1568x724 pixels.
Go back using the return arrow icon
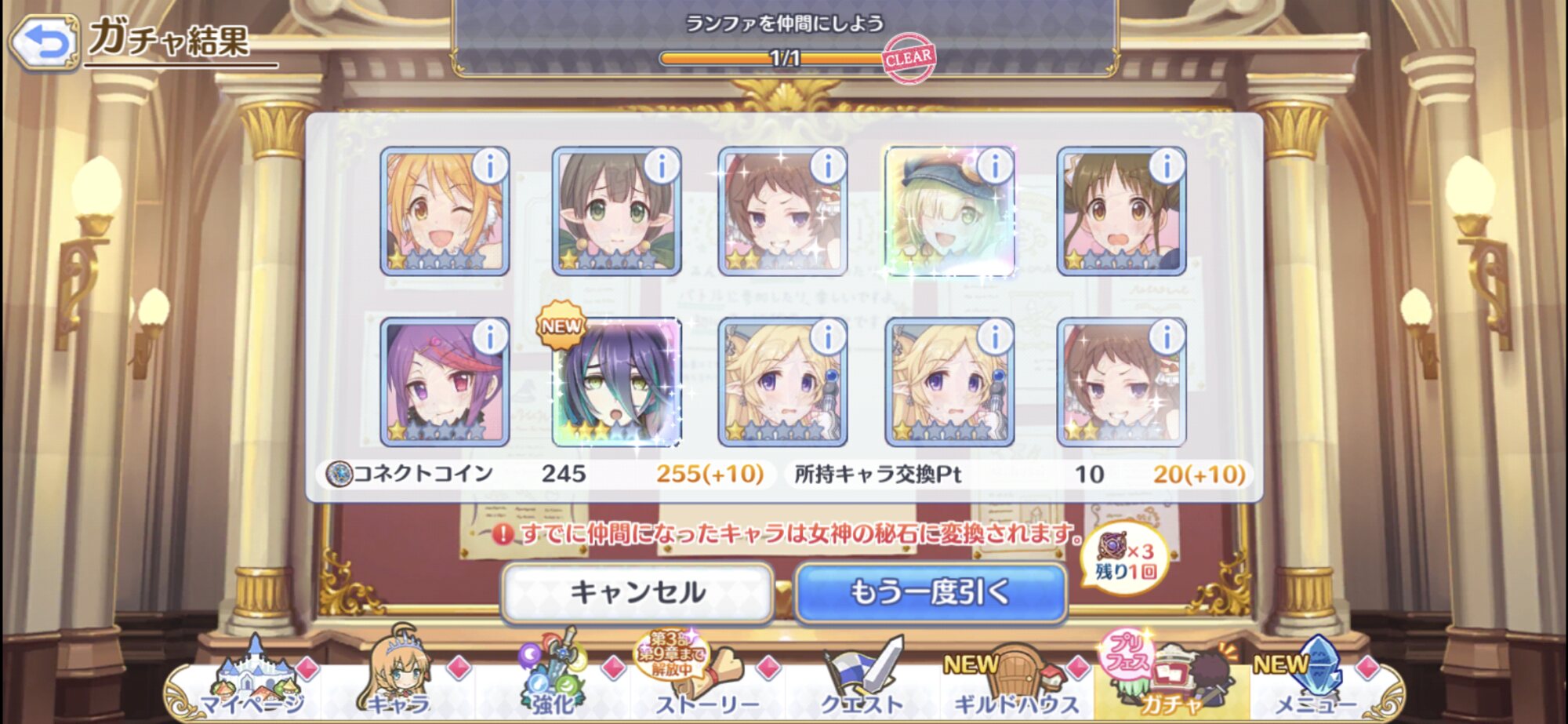tap(44, 43)
